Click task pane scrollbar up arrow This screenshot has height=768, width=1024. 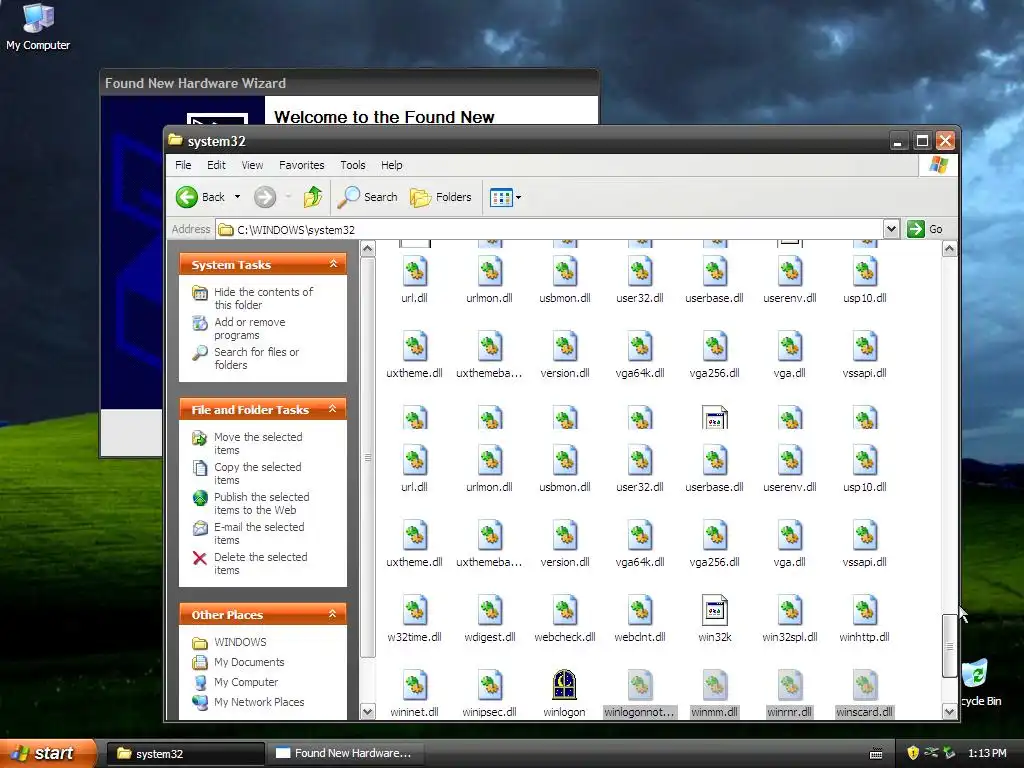(368, 249)
